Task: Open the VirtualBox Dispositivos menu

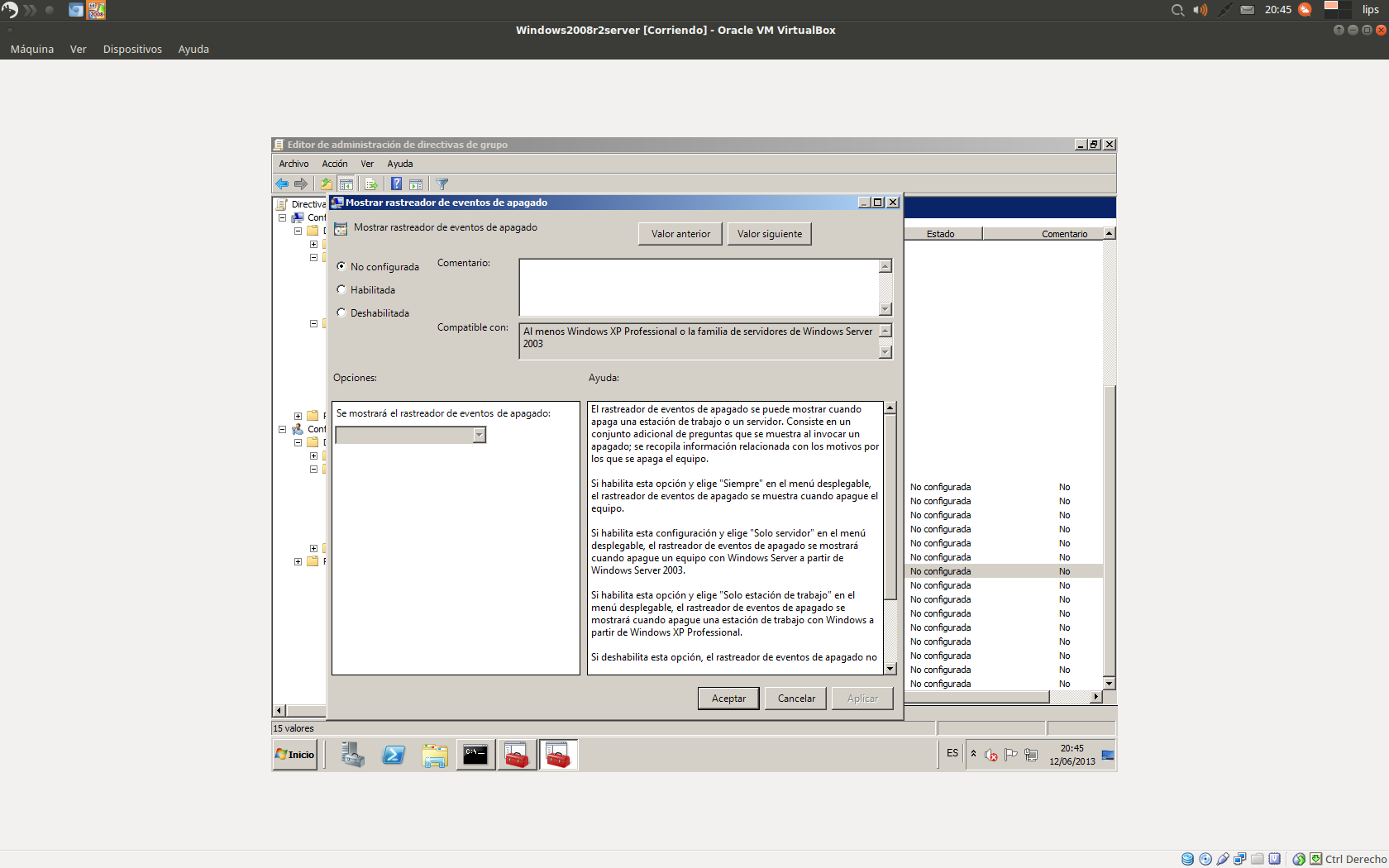Action: click(132, 49)
